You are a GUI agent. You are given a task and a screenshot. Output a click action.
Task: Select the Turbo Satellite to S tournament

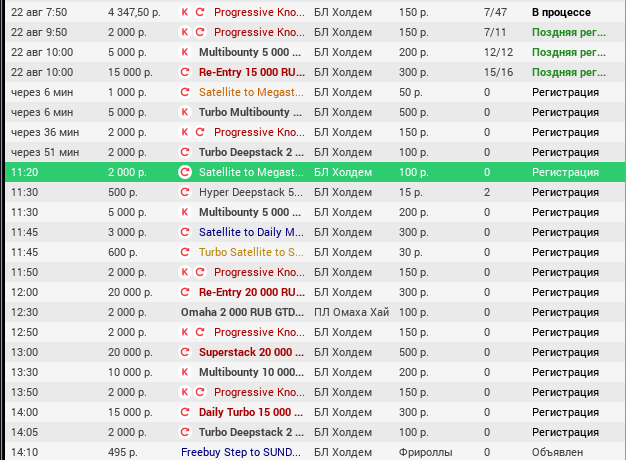click(x=251, y=252)
